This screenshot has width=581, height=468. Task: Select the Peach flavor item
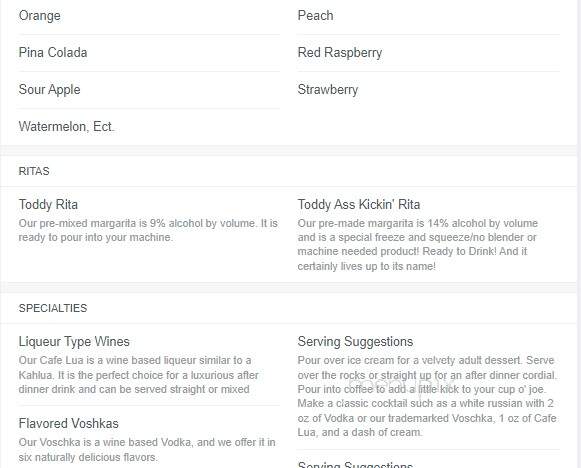(315, 16)
